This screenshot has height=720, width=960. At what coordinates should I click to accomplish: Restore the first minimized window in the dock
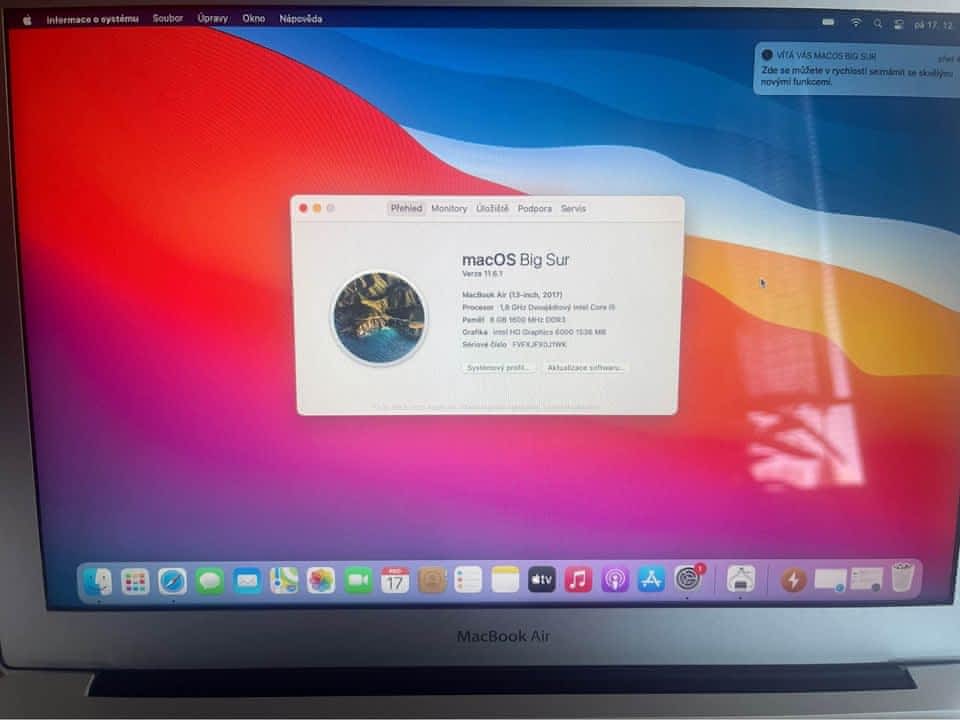click(830, 580)
